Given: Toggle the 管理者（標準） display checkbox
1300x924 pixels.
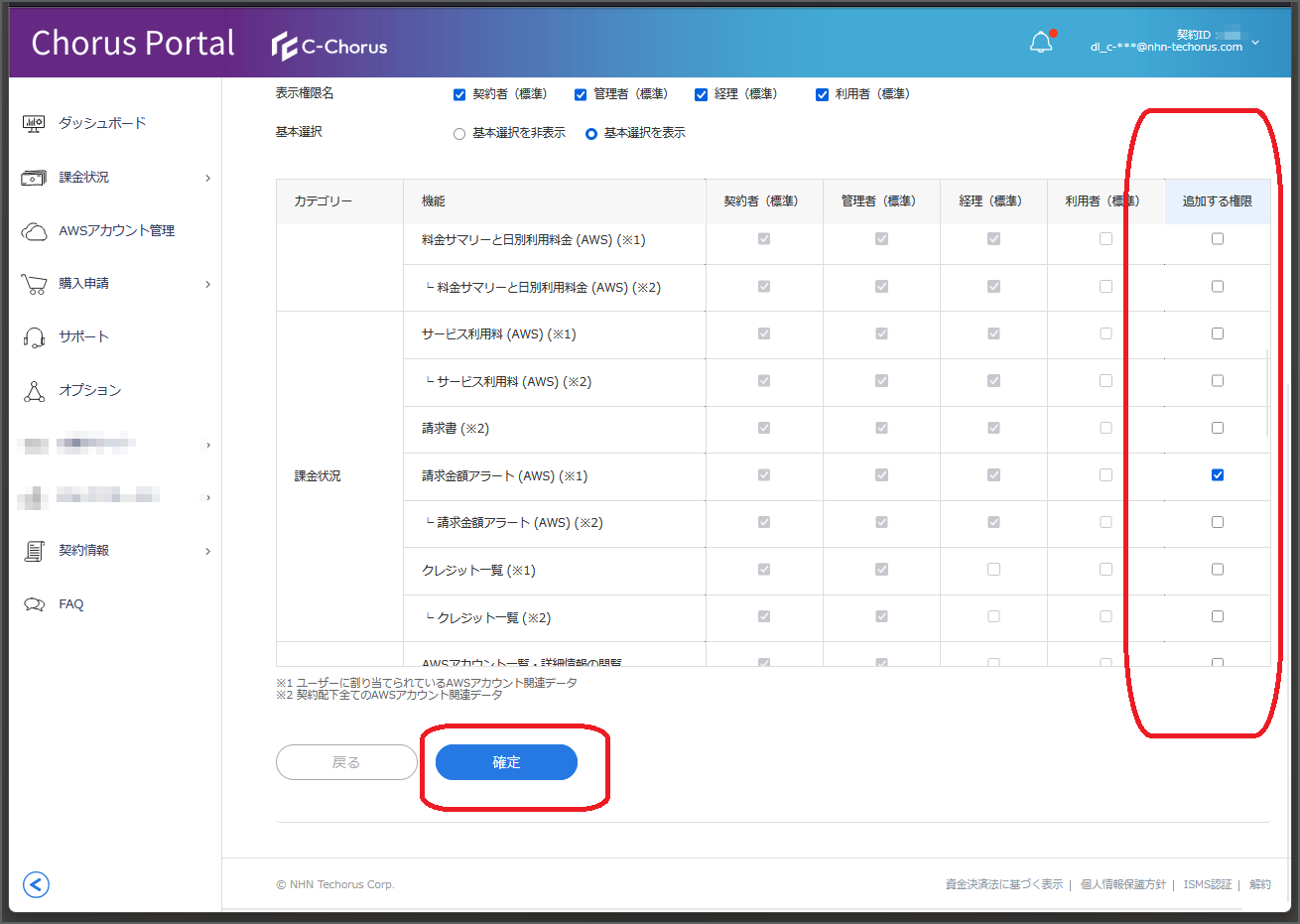Looking at the screenshot, I should [x=580, y=94].
